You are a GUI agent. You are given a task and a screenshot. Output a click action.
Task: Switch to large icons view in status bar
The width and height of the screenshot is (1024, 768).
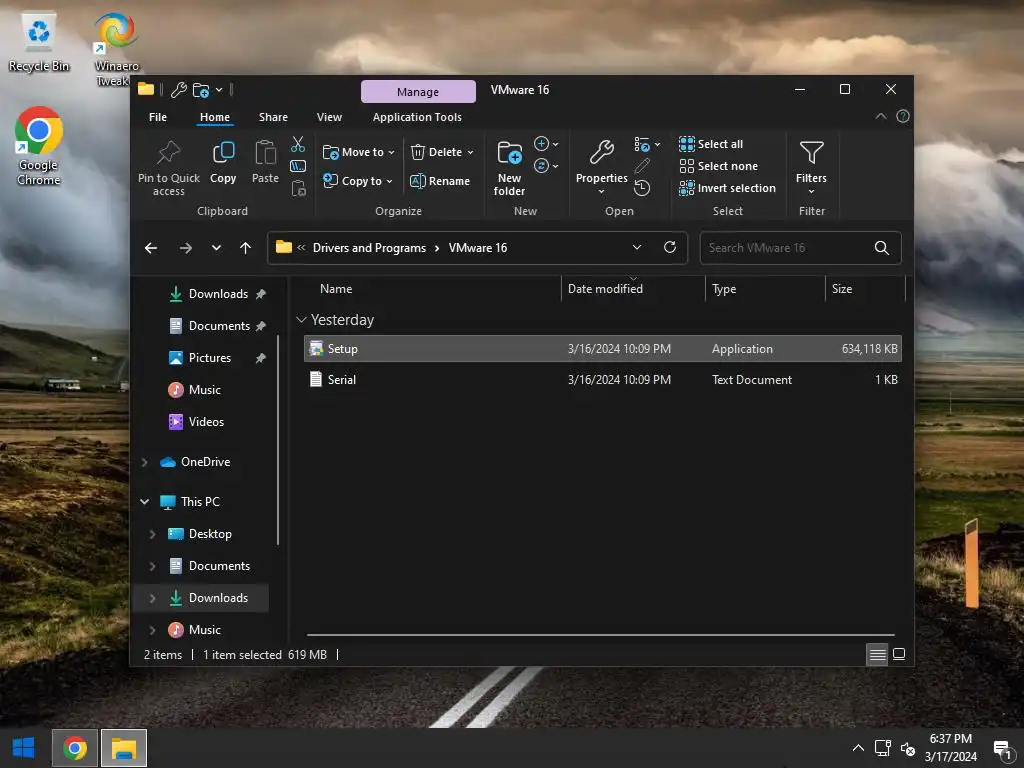pos(899,654)
